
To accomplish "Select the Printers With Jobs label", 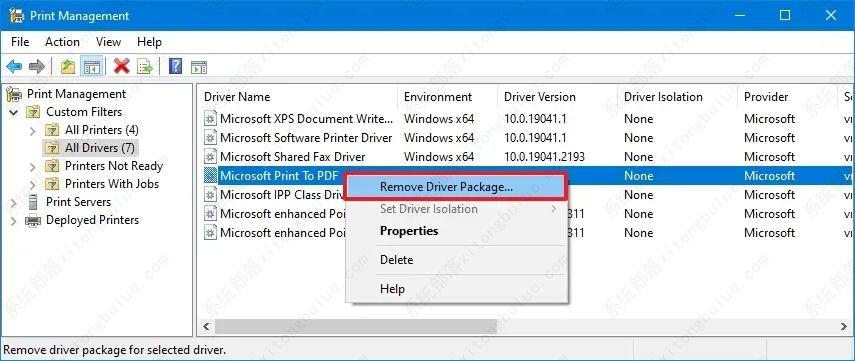I will (112, 184).
